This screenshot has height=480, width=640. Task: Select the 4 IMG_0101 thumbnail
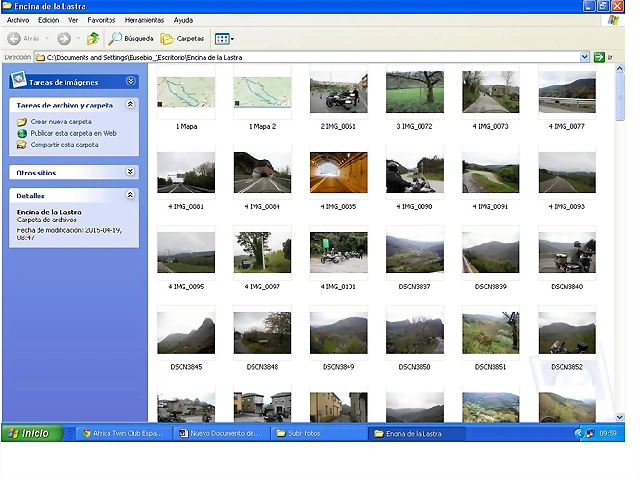click(x=338, y=253)
